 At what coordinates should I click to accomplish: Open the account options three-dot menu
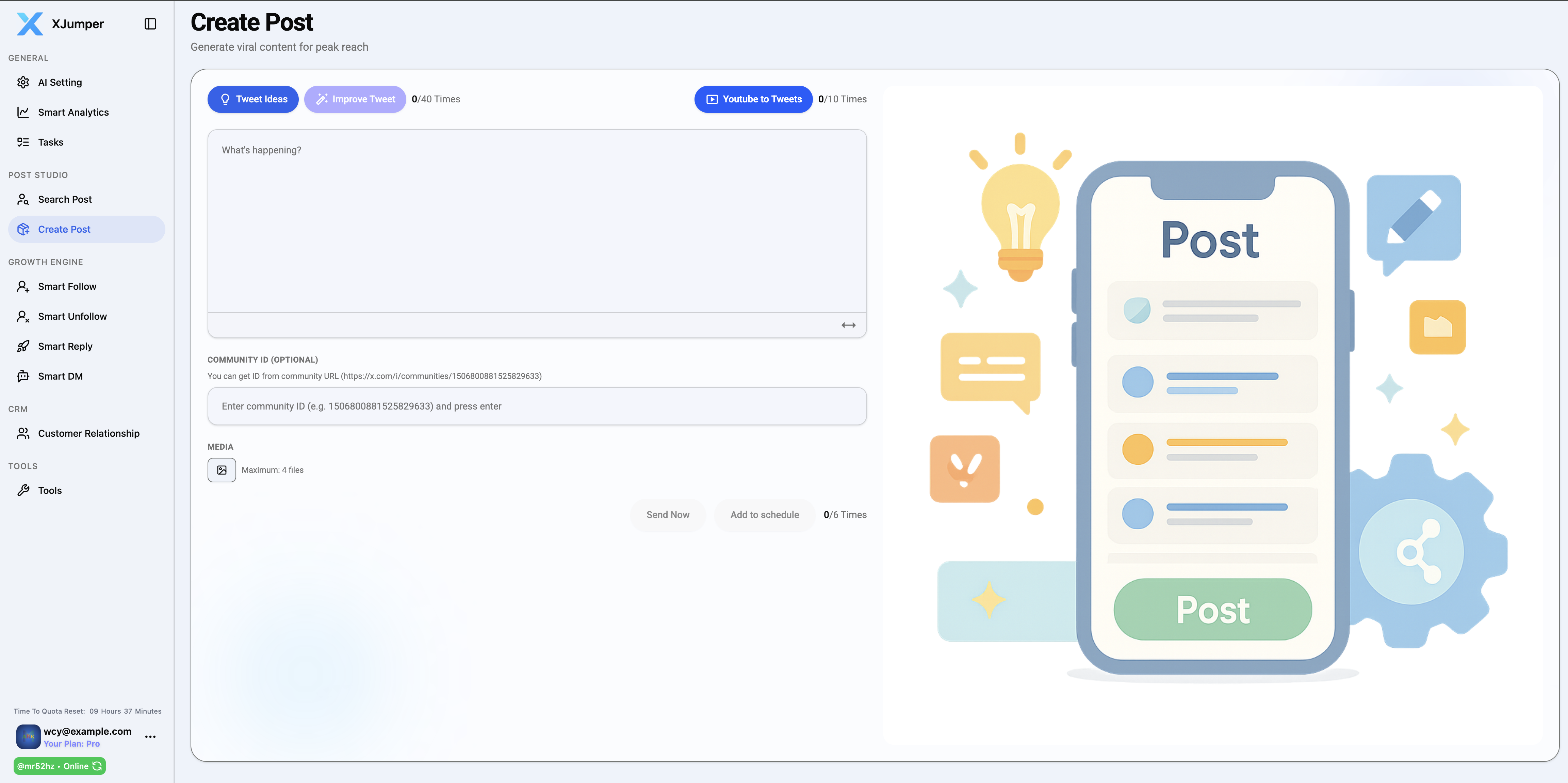[150, 737]
